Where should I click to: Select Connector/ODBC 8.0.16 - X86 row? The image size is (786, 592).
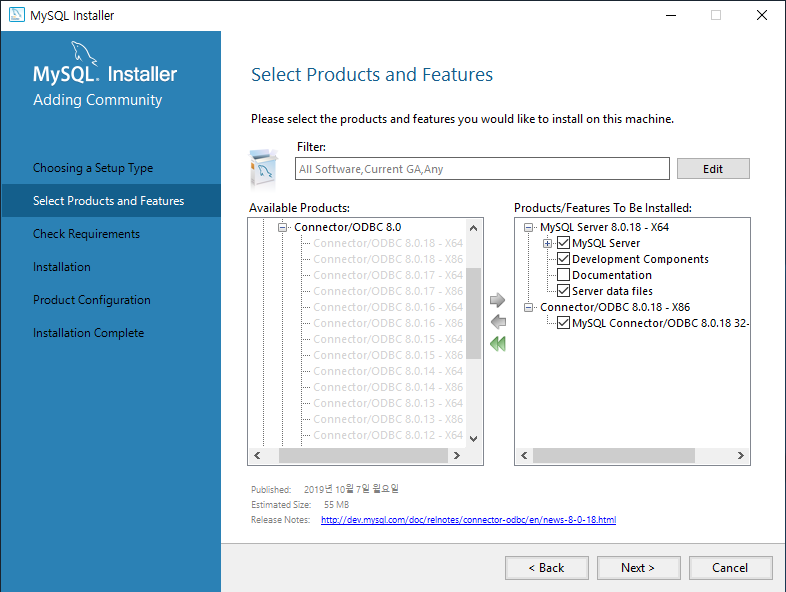click(x=388, y=323)
